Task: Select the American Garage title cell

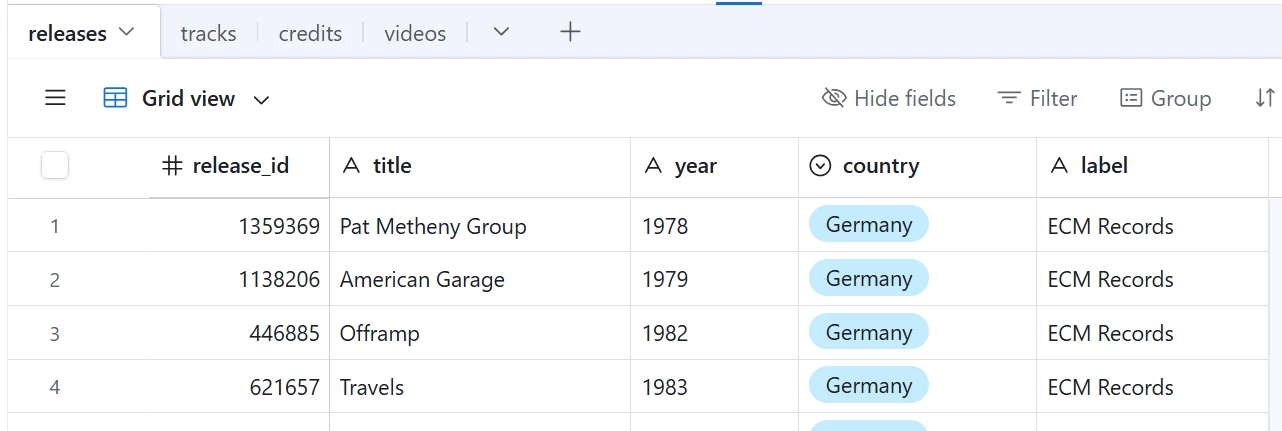Action: pyautogui.click(x=480, y=280)
